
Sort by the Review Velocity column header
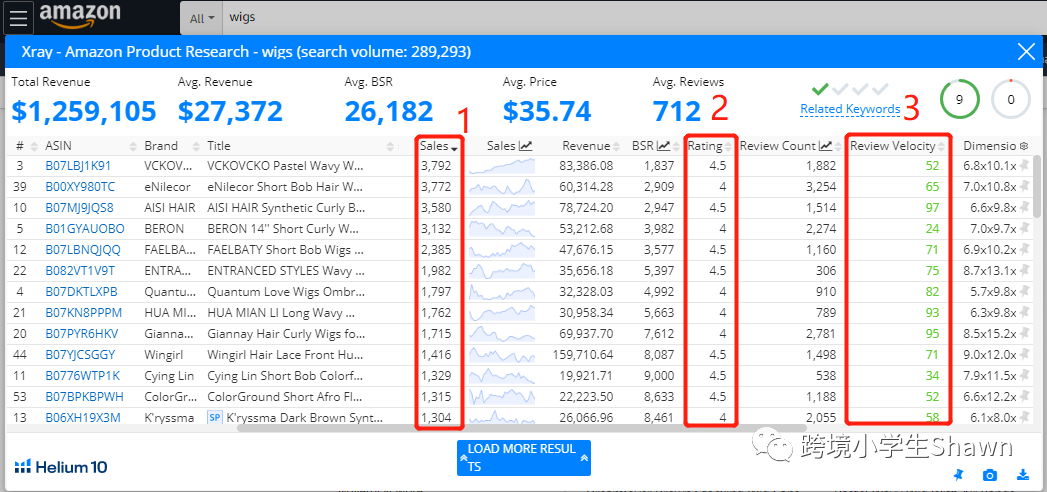pos(897,146)
